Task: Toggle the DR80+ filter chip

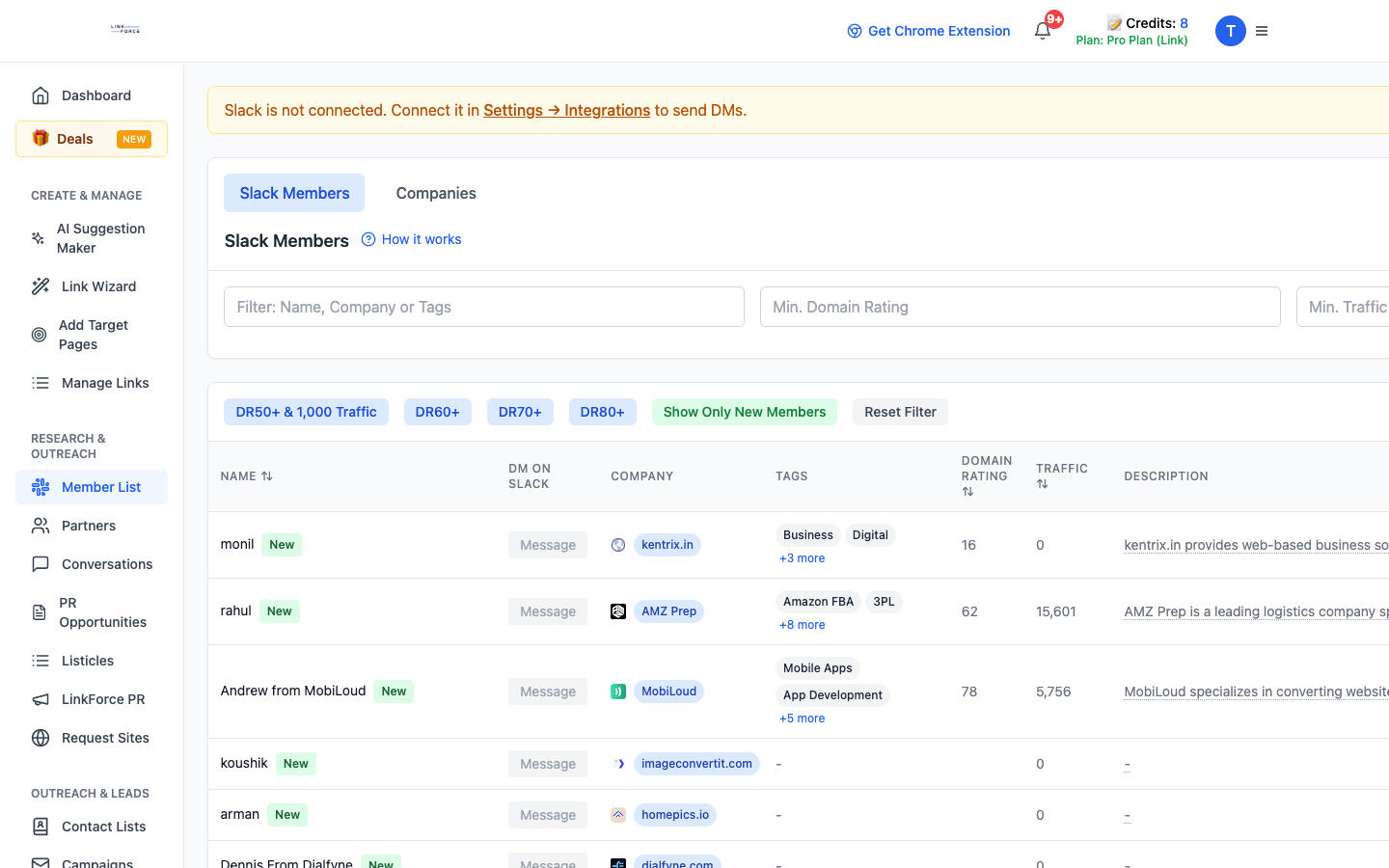Action: coord(603,412)
